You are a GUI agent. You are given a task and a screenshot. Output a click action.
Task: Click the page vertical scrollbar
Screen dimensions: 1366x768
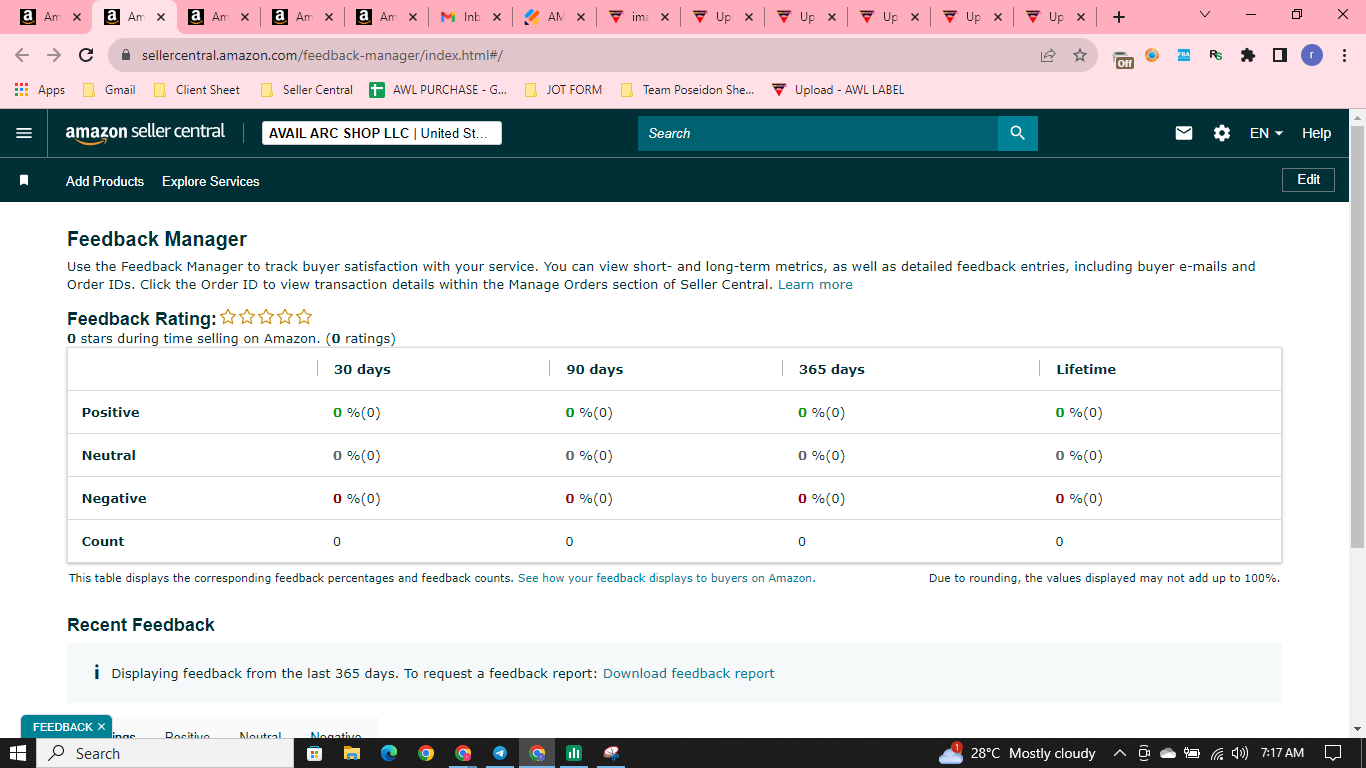pyautogui.click(x=1357, y=335)
